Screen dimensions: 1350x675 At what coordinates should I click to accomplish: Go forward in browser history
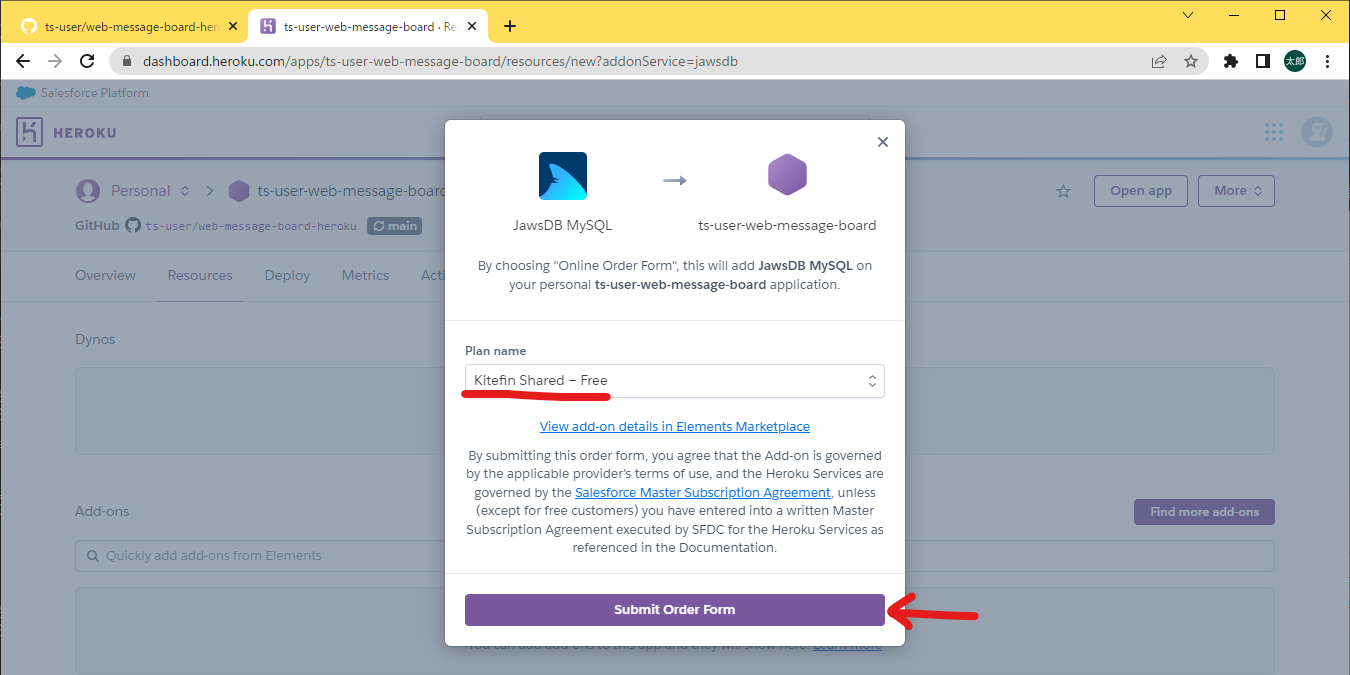click(55, 61)
